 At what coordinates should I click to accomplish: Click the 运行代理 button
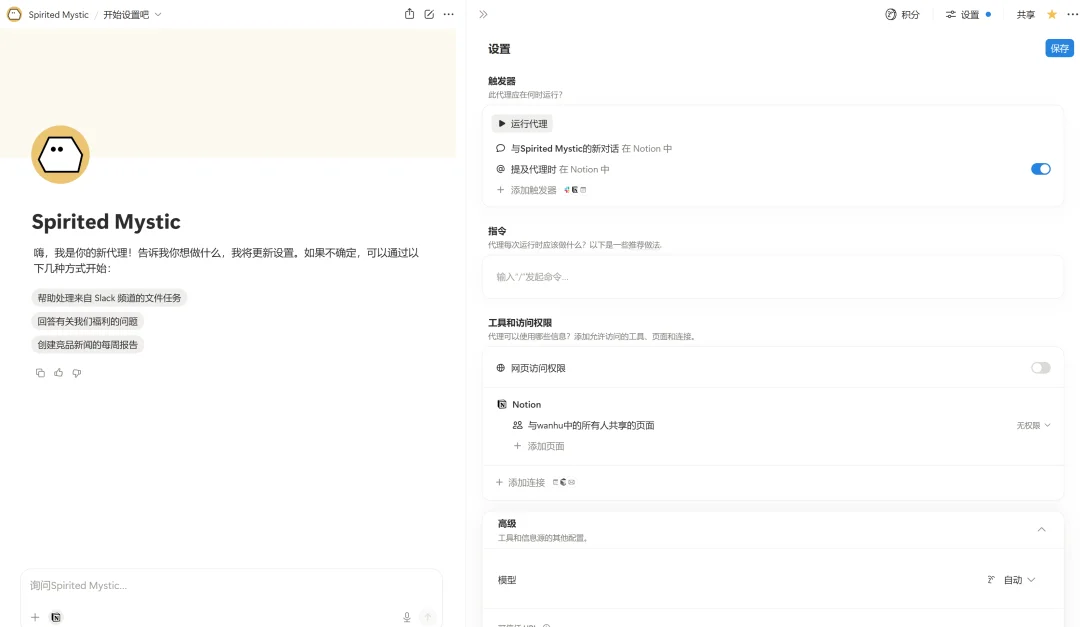coord(521,123)
